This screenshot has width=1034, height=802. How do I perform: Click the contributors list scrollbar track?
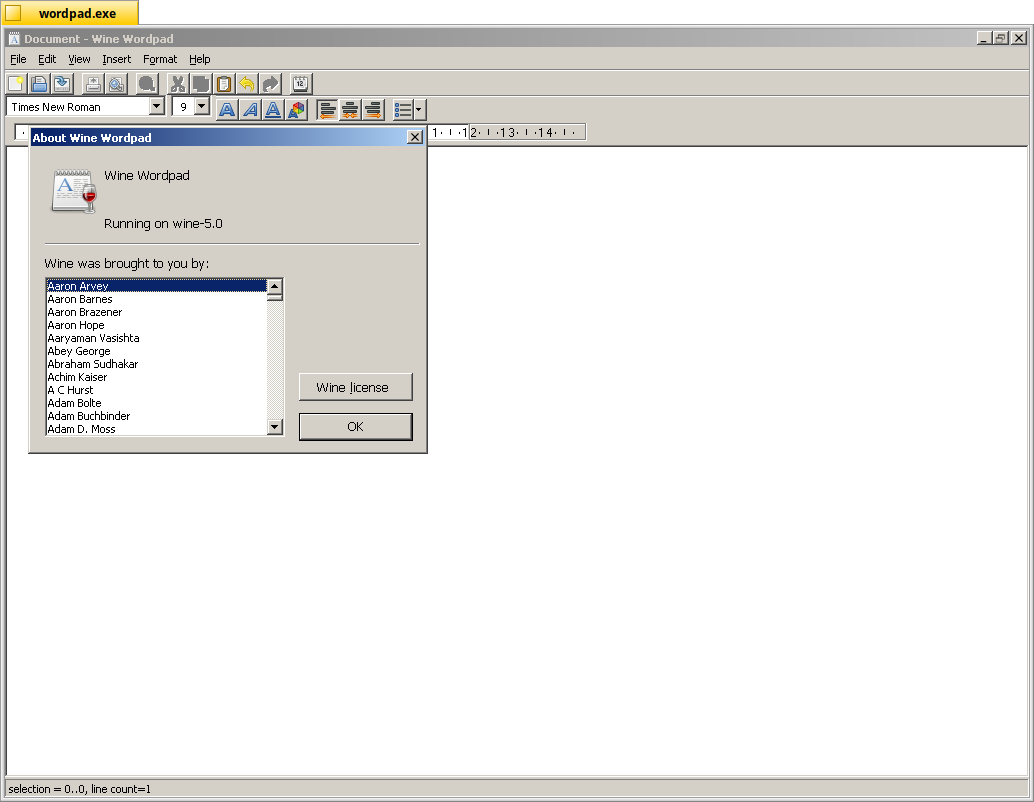275,360
